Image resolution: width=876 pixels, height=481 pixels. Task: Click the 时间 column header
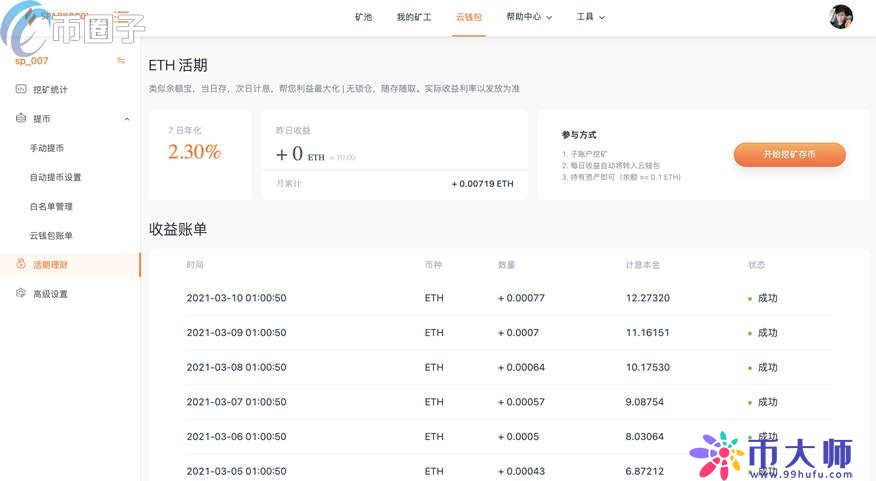coord(195,265)
